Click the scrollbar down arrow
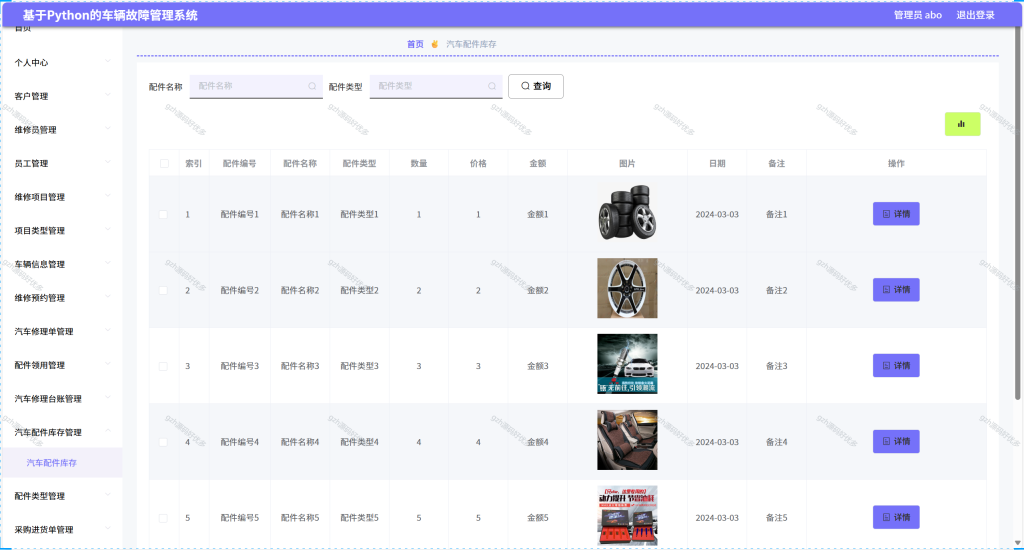The height and width of the screenshot is (550, 1024). [1017, 543]
